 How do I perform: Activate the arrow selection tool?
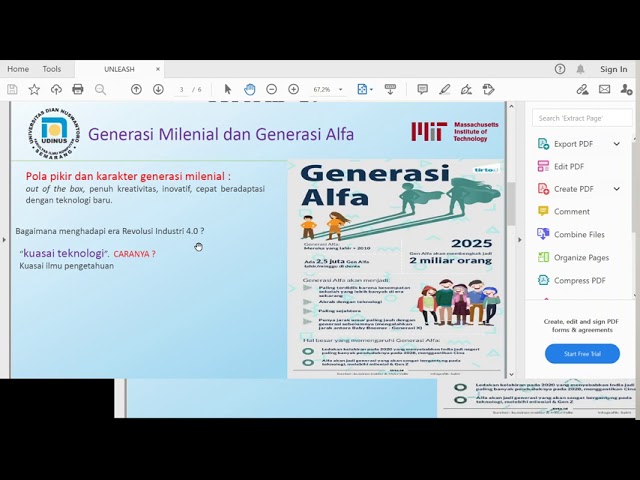[x=228, y=89]
